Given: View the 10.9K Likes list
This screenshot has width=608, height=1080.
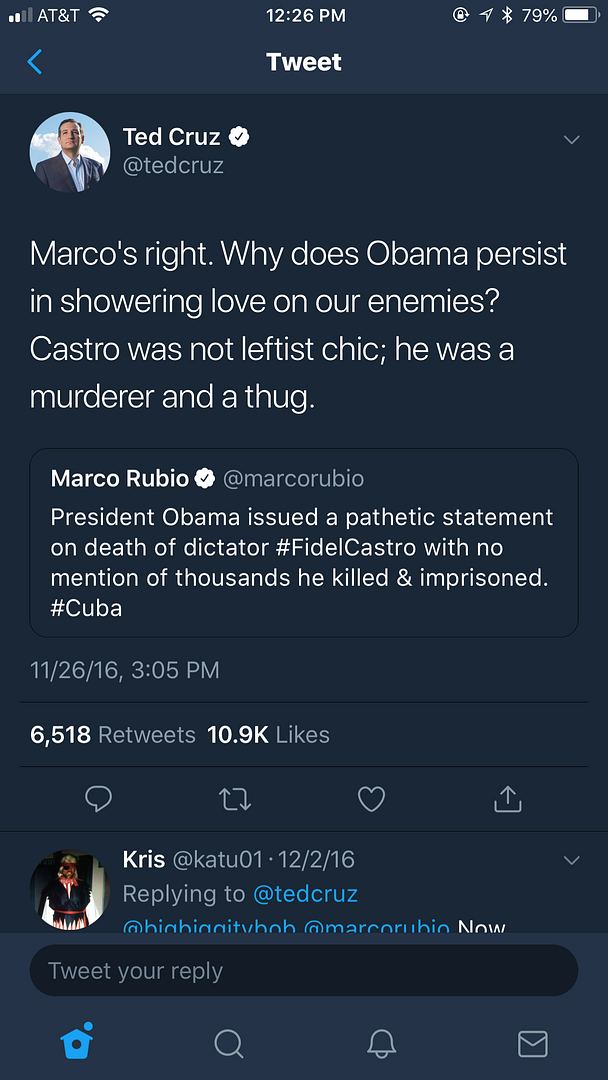Looking at the screenshot, I should [268, 735].
